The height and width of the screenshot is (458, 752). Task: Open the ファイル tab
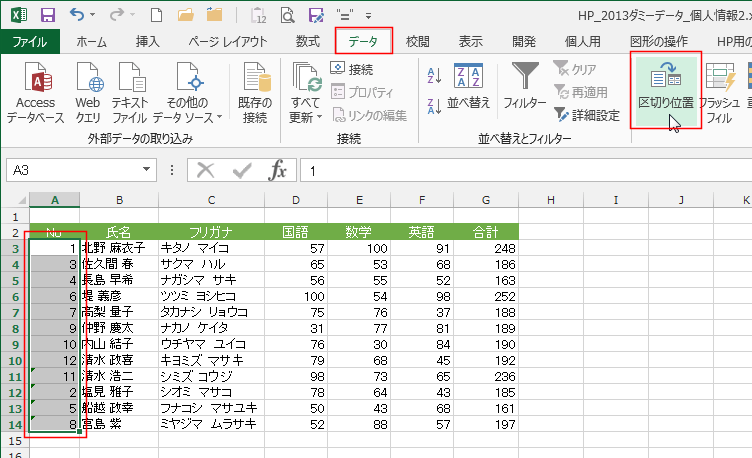(x=29, y=41)
